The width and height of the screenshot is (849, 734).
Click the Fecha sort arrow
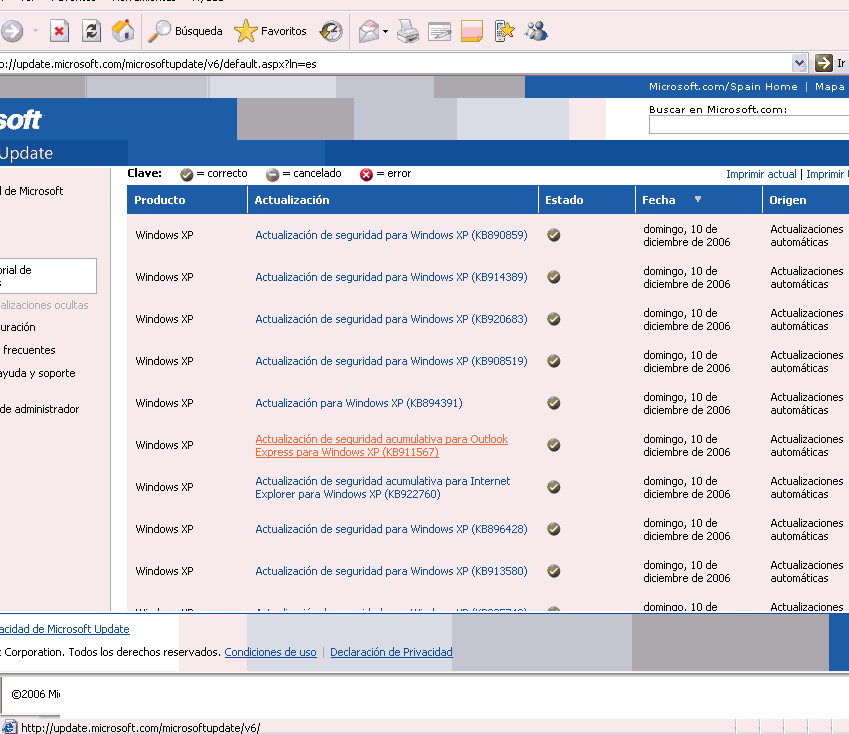(x=698, y=199)
